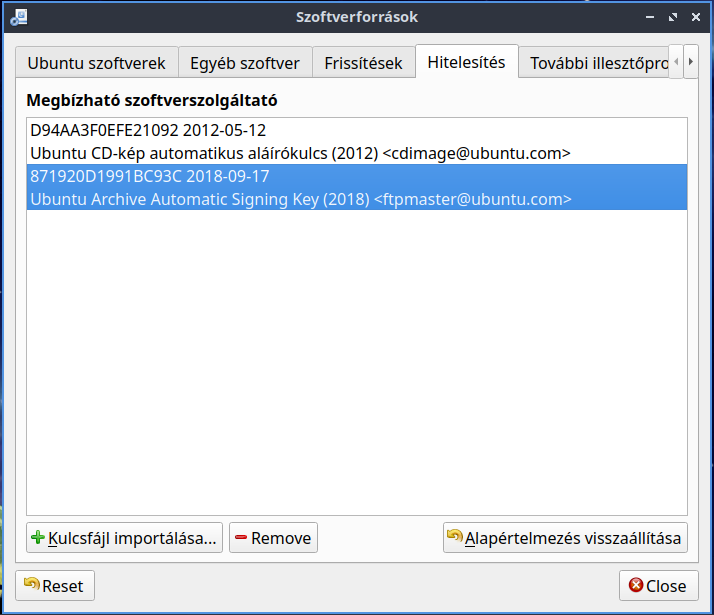Click Kulcsfájl importálása button

pyautogui.click(x=124, y=538)
